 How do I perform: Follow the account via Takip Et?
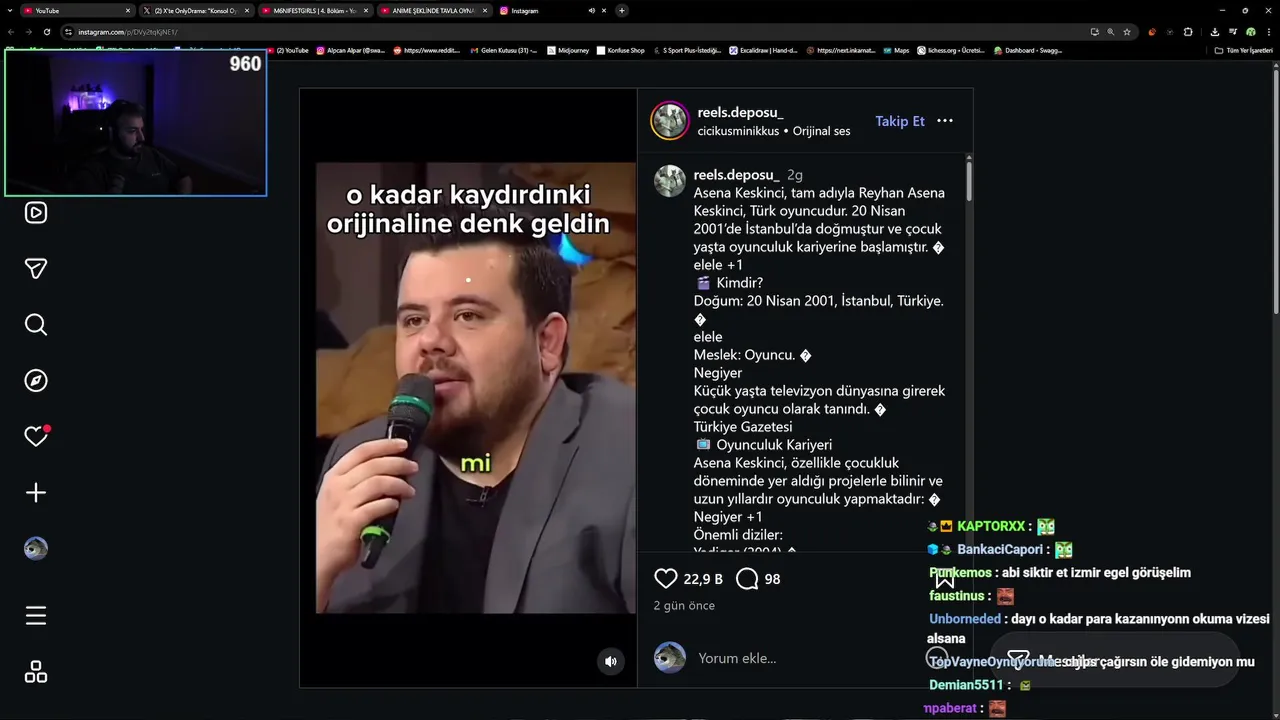pos(900,121)
